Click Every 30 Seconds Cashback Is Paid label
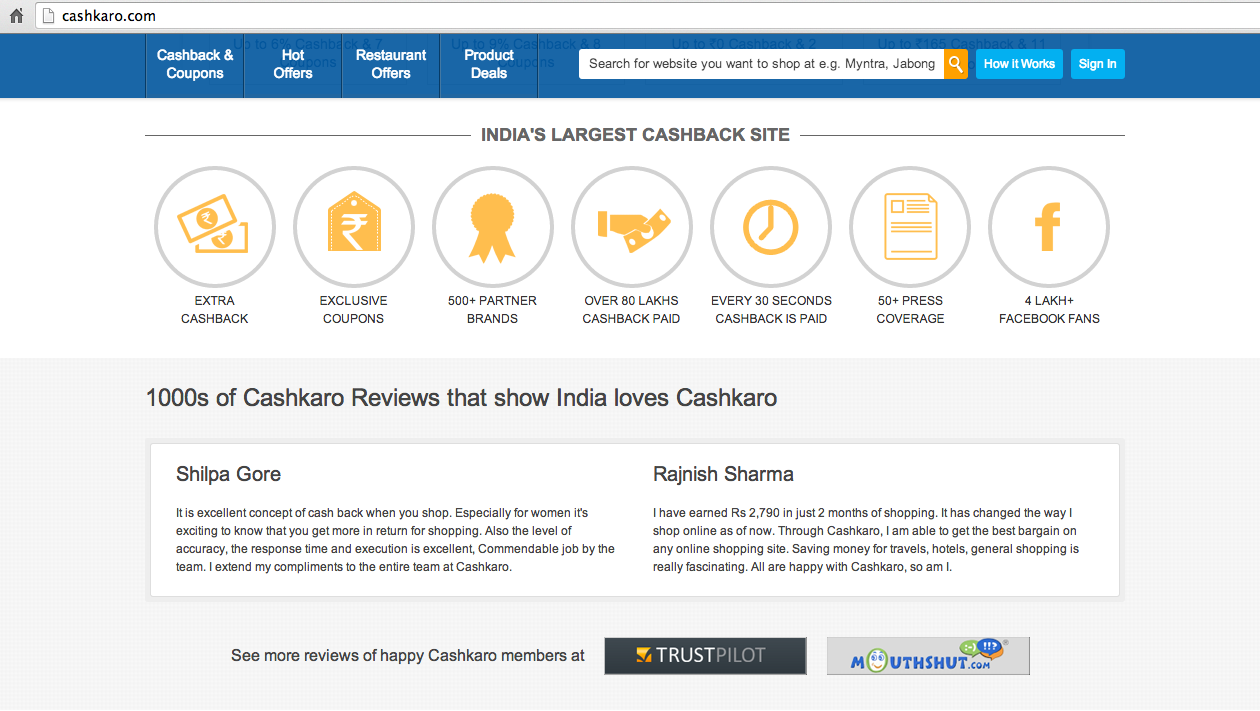Viewport: 1260px width, 711px height. [771, 310]
